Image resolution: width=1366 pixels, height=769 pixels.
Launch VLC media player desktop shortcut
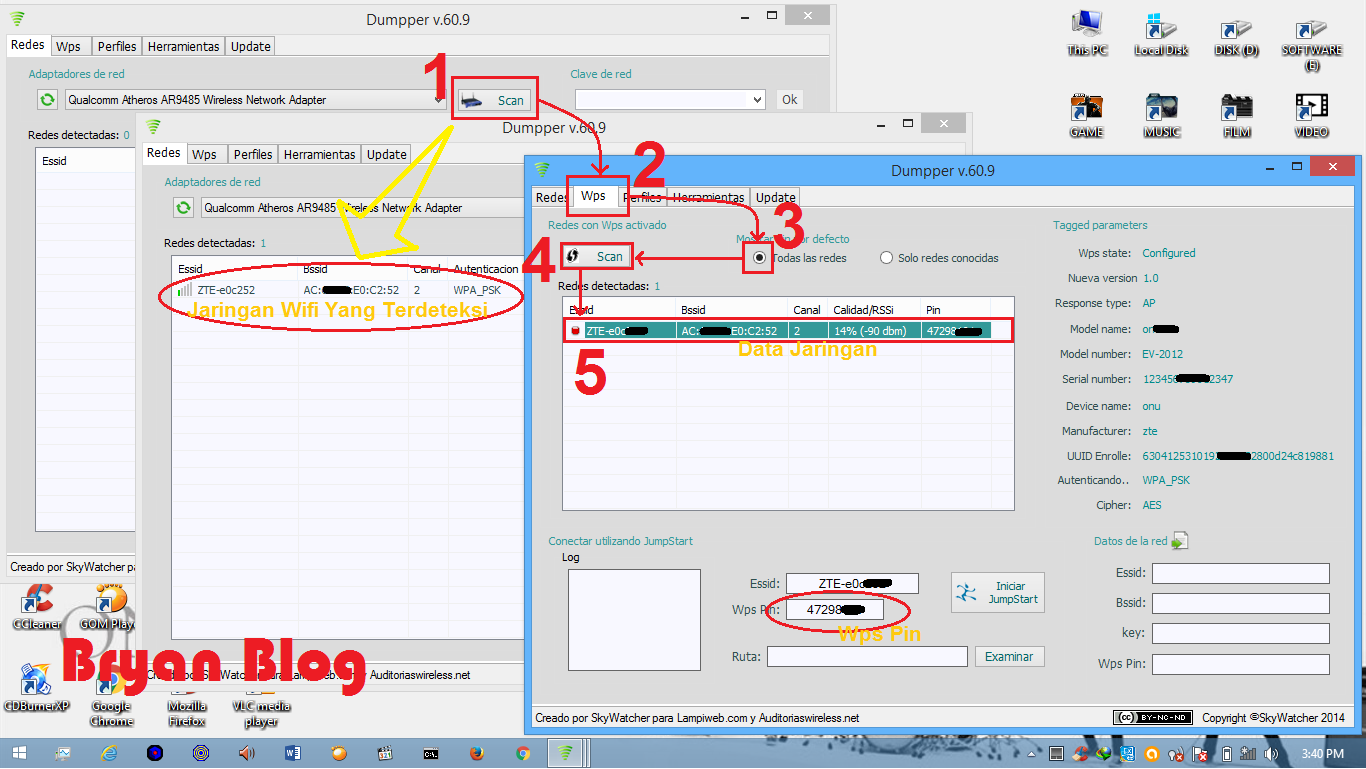tap(261, 705)
